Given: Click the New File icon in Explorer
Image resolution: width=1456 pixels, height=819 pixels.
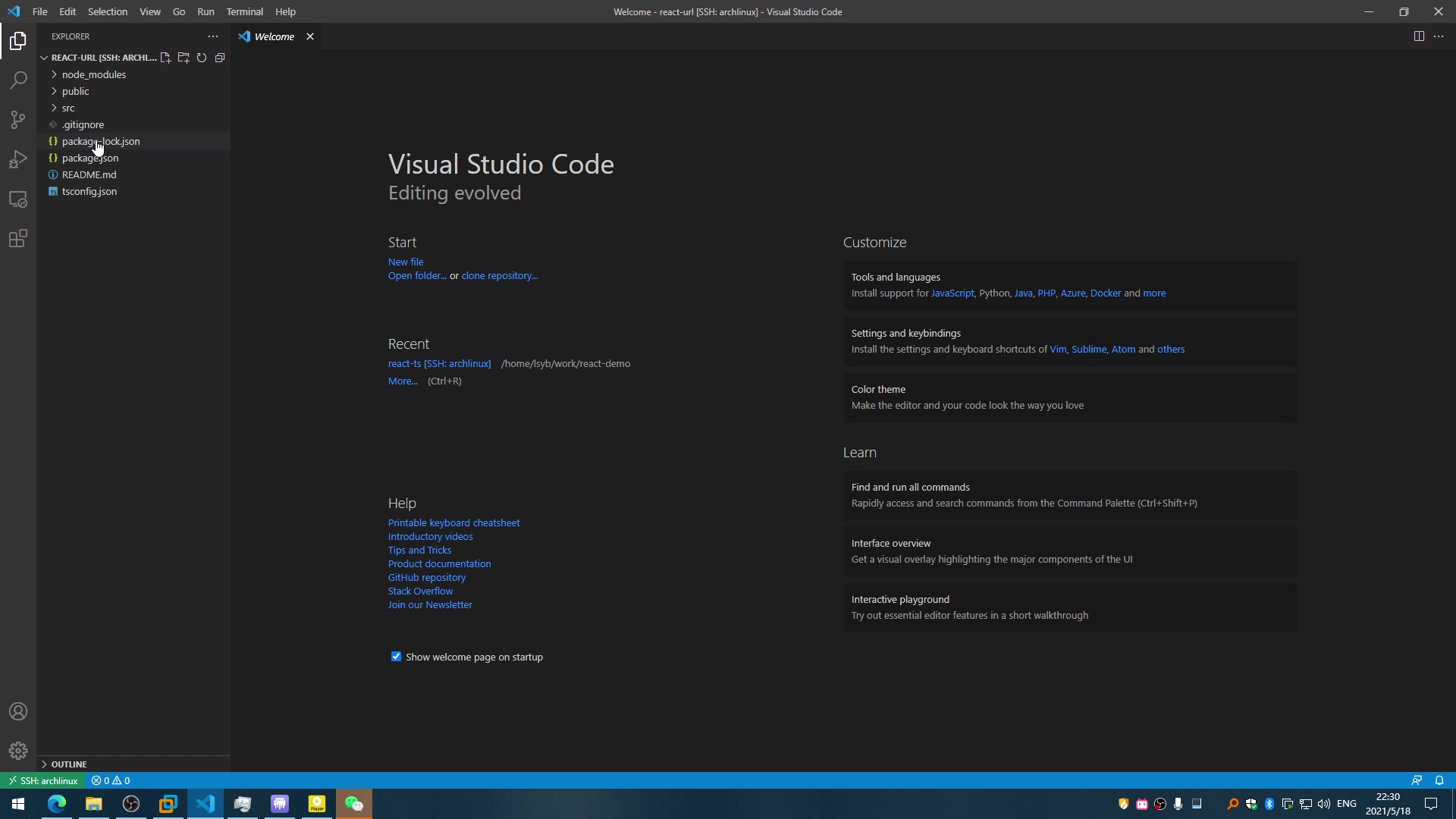Looking at the screenshot, I should click(x=165, y=58).
